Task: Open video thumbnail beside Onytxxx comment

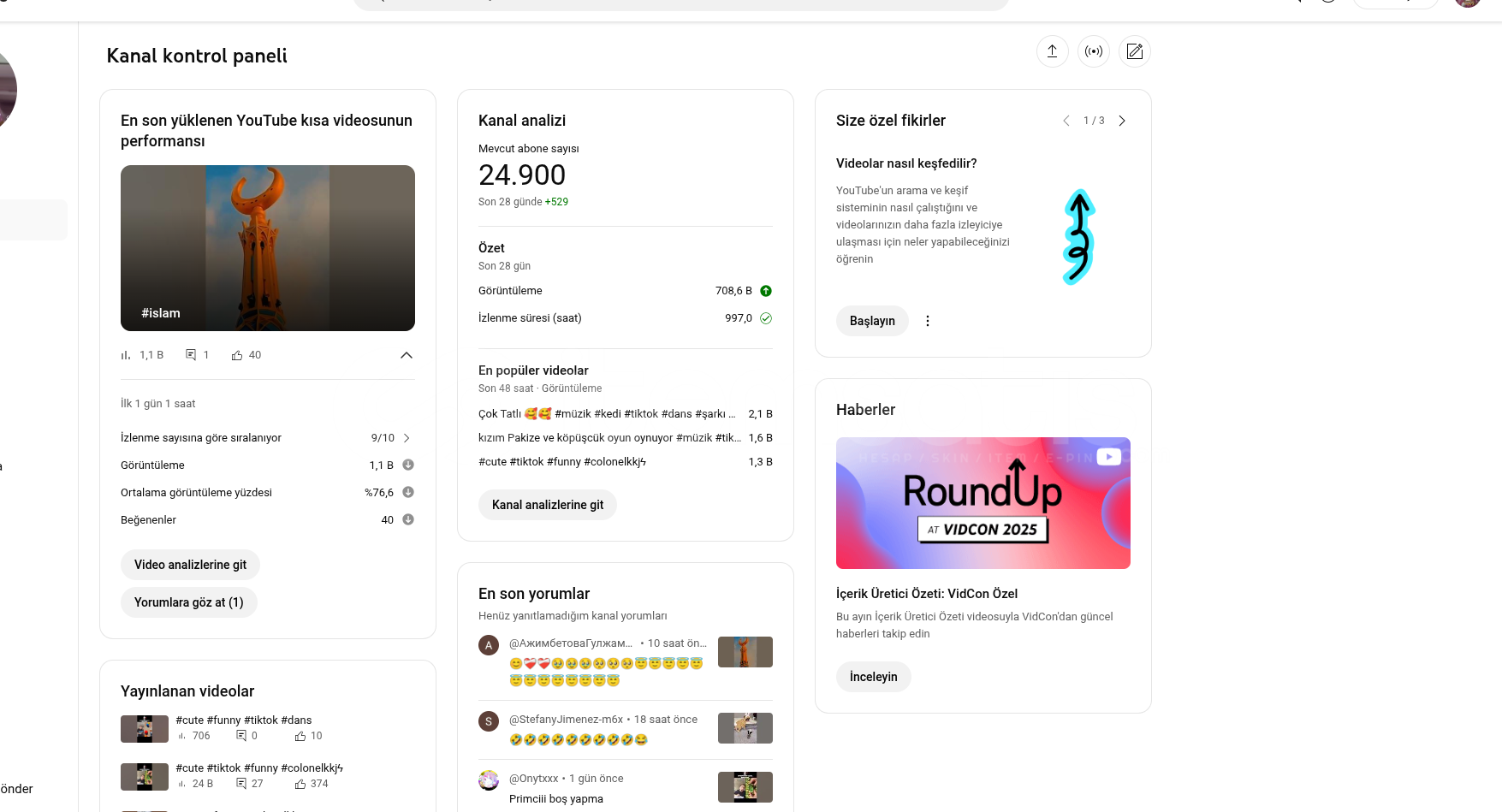Action: click(x=745, y=787)
